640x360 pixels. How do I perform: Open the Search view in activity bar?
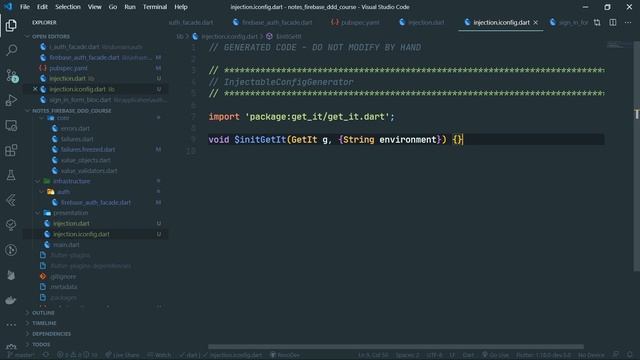pos(11,50)
